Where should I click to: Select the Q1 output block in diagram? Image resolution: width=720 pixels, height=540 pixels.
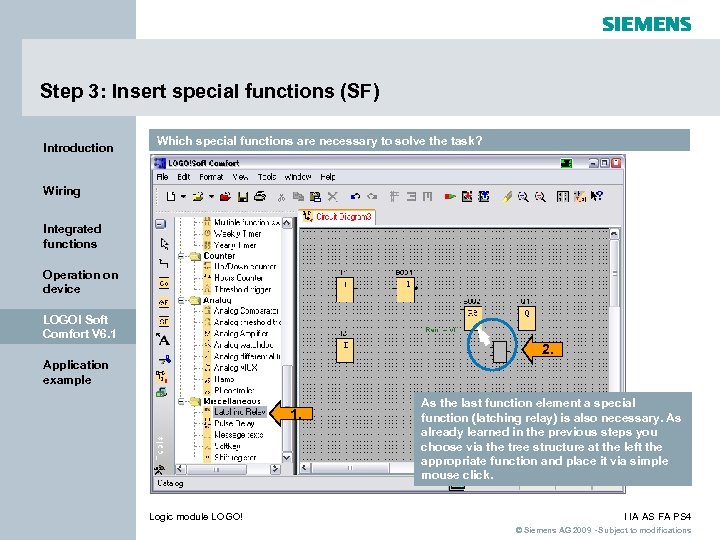point(527,318)
